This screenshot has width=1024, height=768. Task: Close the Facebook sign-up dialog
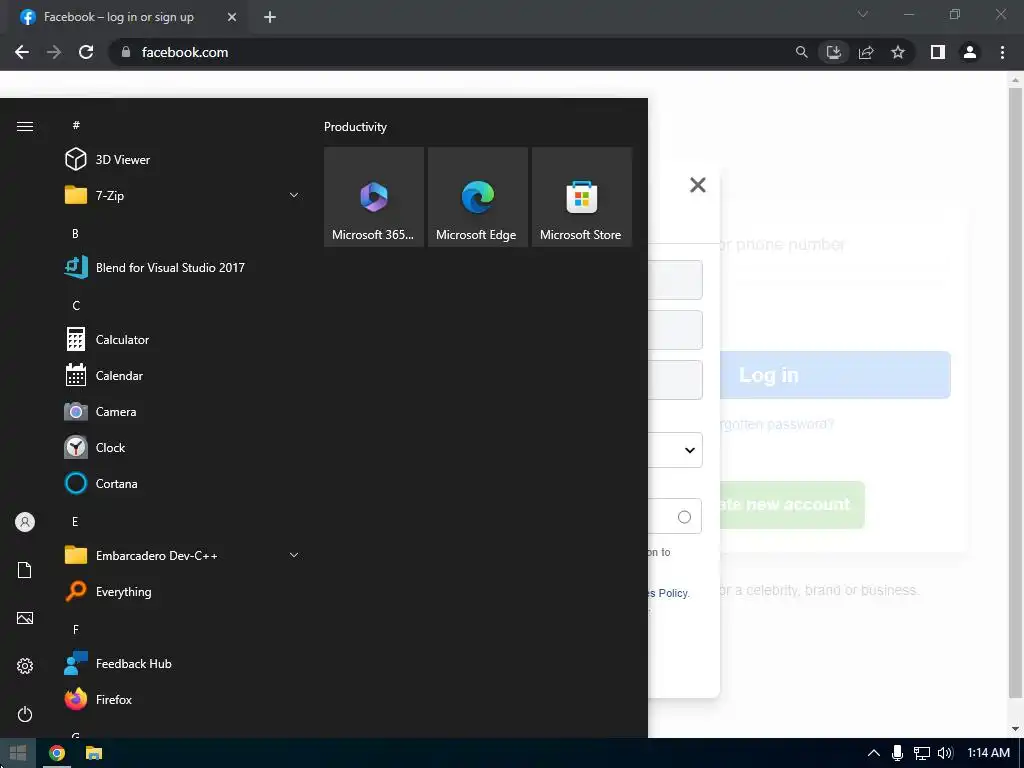pyautogui.click(x=697, y=185)
